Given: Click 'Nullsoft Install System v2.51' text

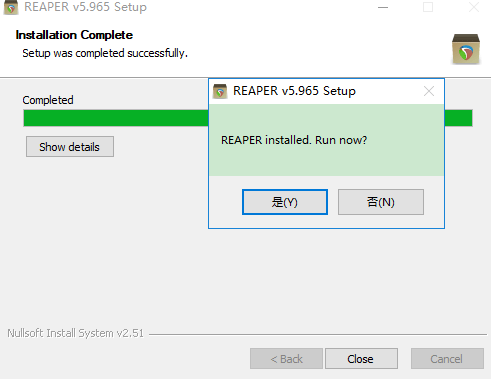Looking at the screenshot, I should tap(75, 333).
